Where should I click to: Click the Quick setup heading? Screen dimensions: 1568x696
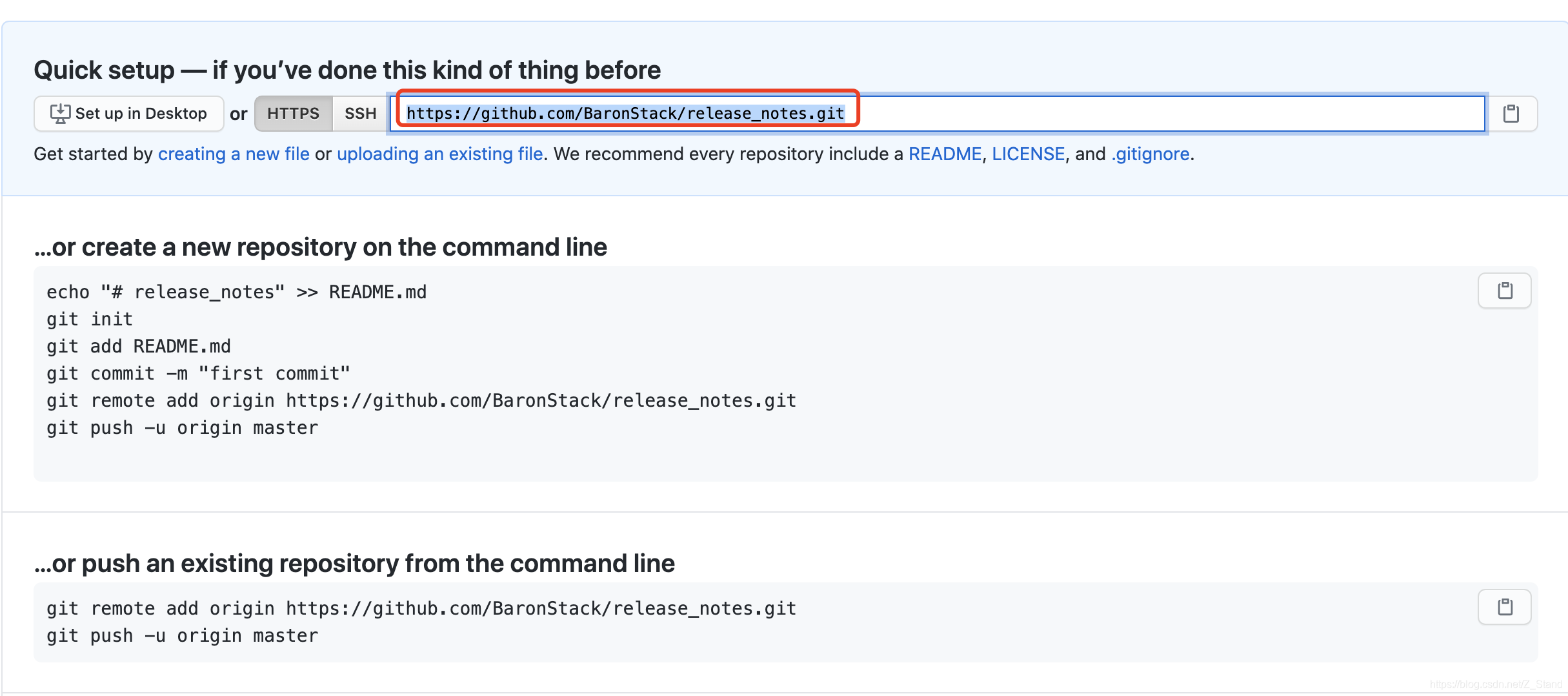pyautogui.click(x=347, y=70)
